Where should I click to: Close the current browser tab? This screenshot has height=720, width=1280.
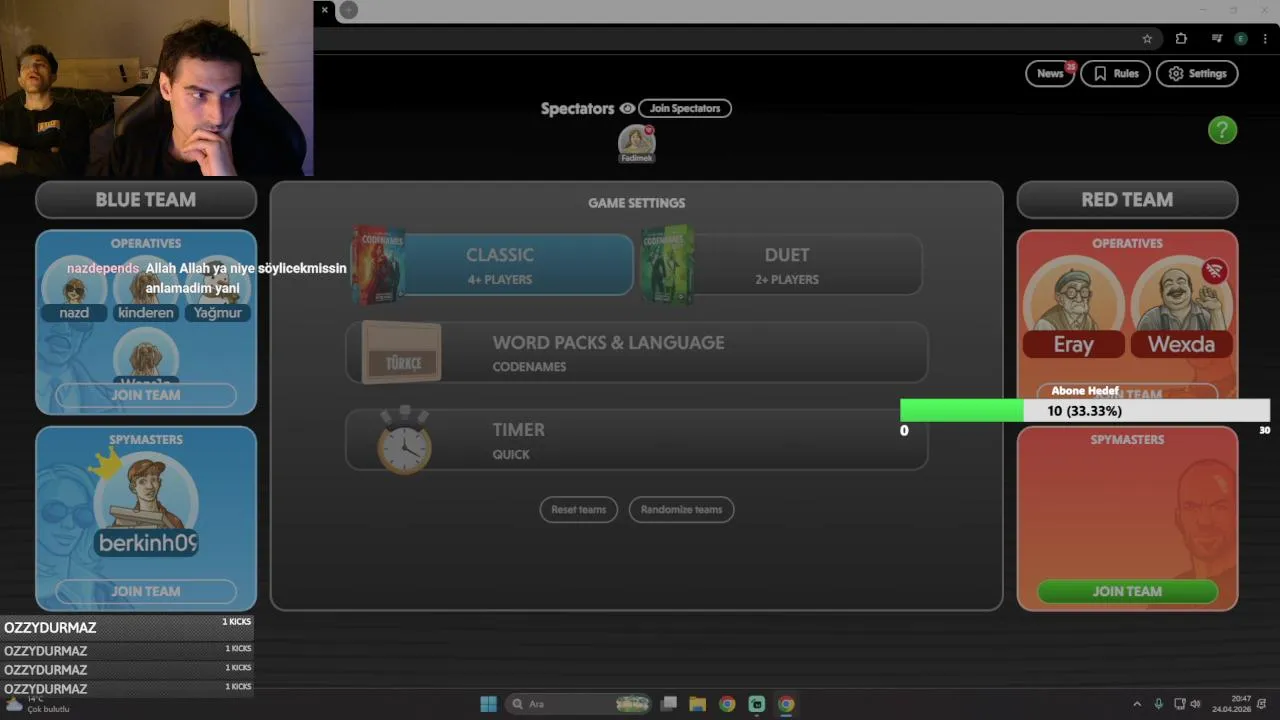pos(324,10)
